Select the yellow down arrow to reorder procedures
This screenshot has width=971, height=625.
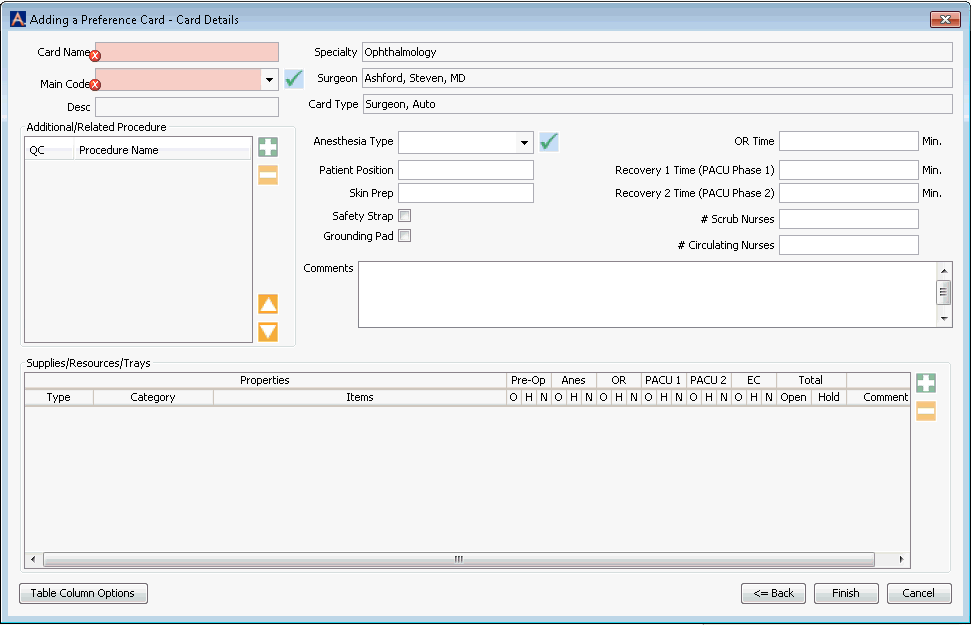point(267,331)
